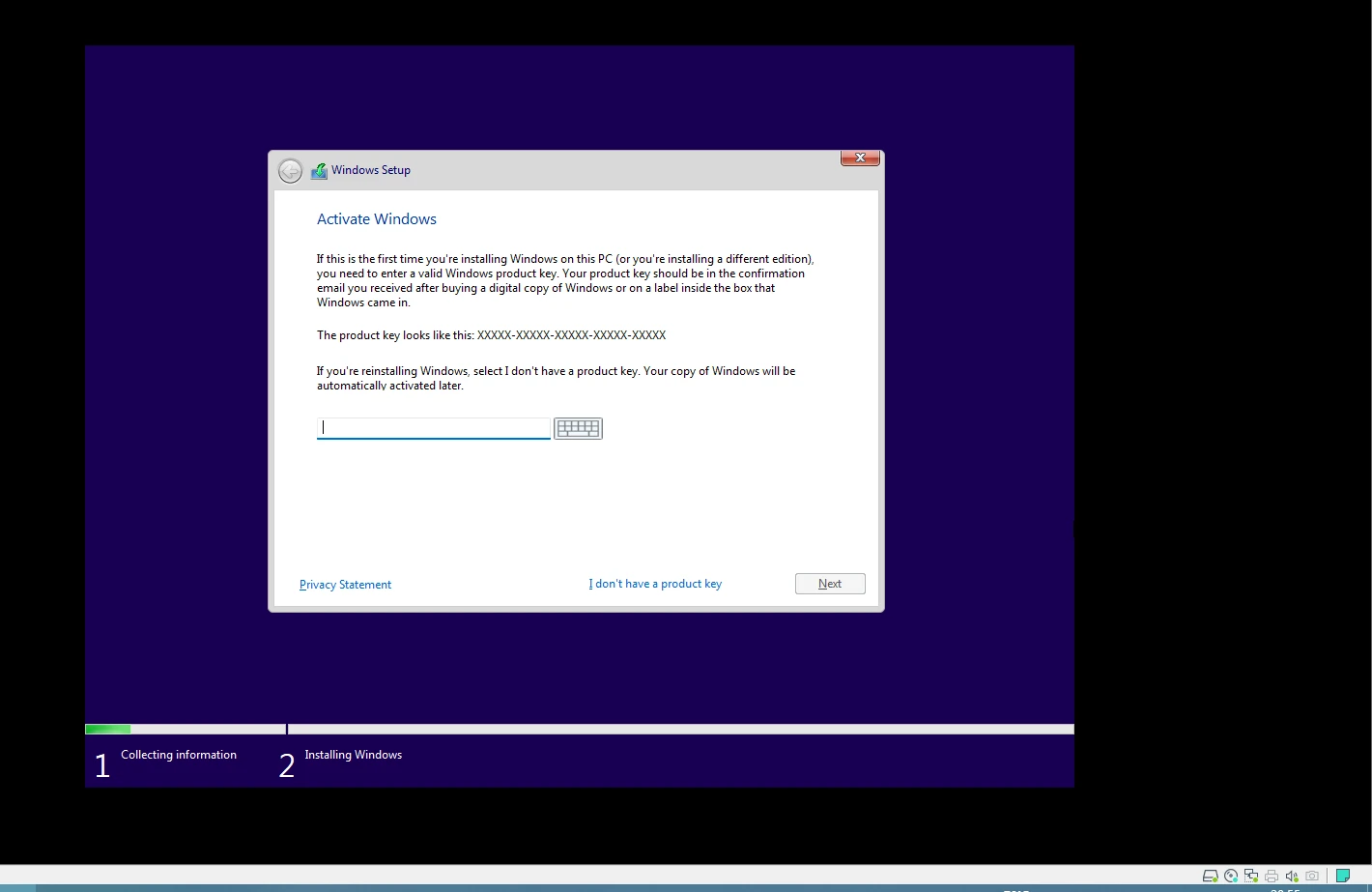The image size is (1372, 892).
Task: Open the on-screen keyboard button
Action: click(x=578, y=428)
